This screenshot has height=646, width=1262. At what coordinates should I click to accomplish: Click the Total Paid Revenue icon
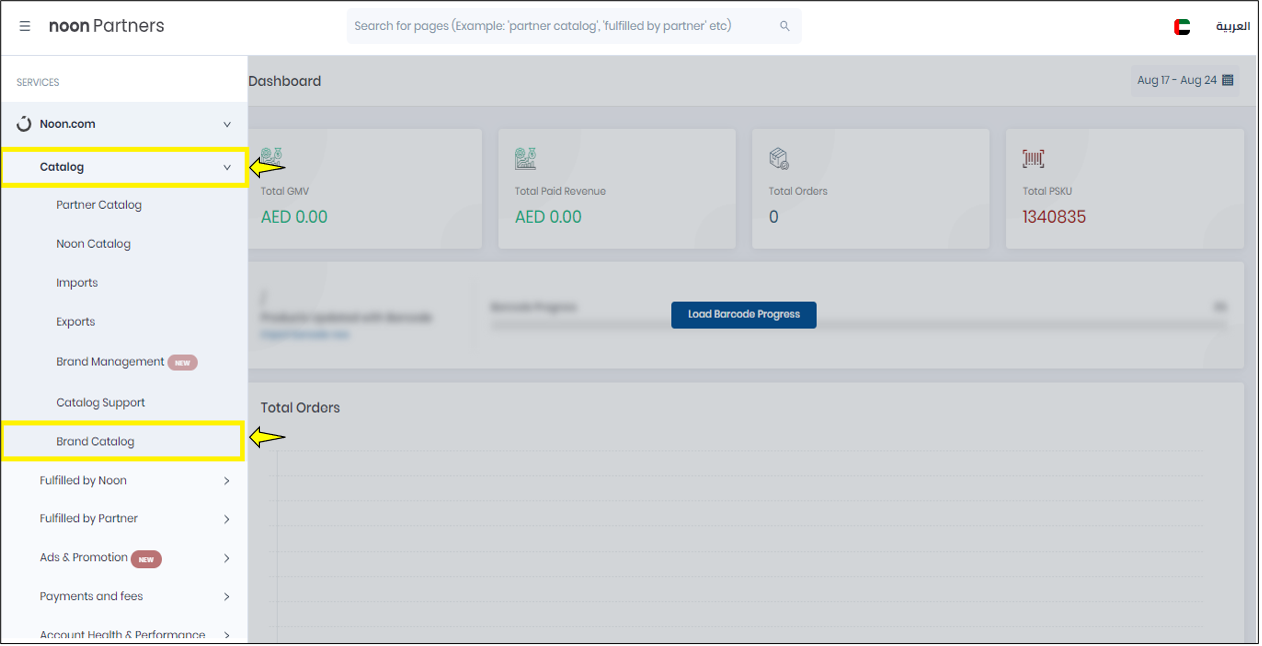[x=526, y=158]
